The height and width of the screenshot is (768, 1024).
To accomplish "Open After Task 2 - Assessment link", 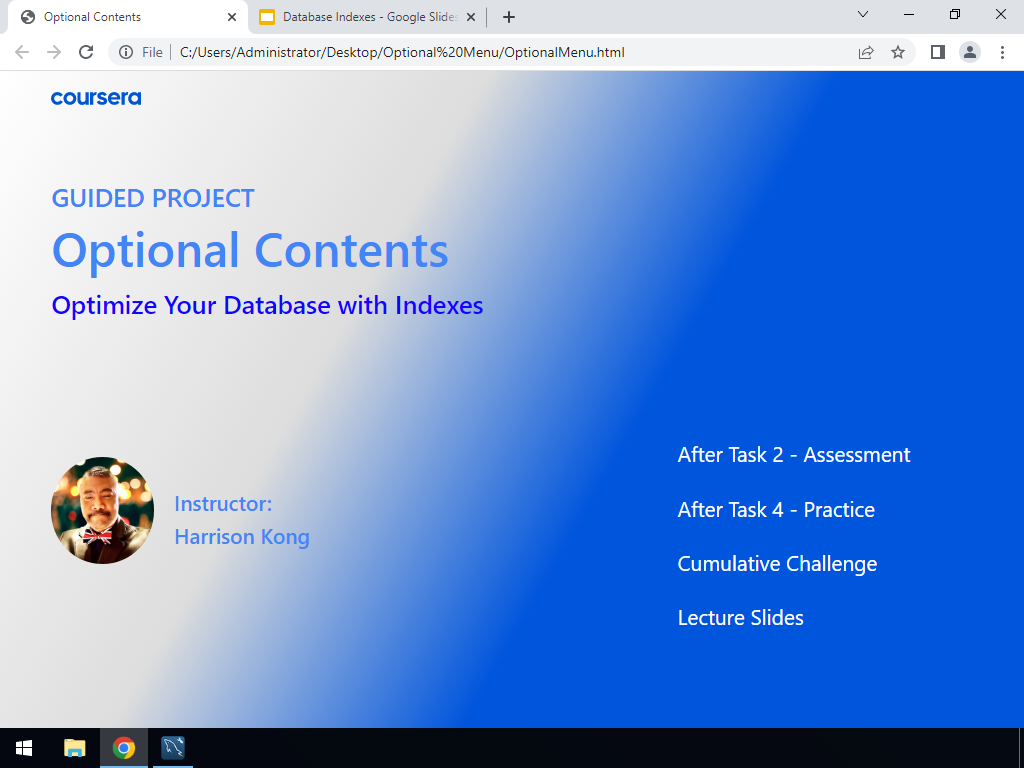I will point(793,455).
